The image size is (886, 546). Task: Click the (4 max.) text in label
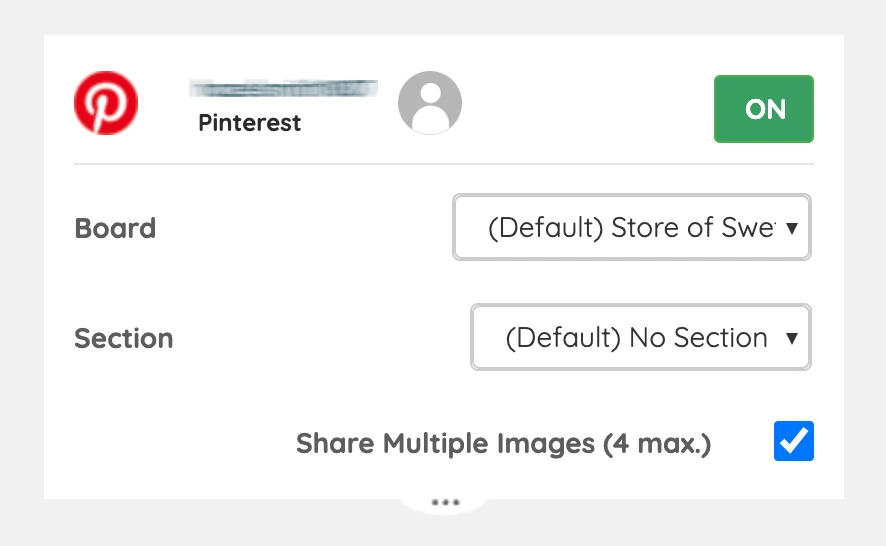pyautogui.click(x=657, y=444)
